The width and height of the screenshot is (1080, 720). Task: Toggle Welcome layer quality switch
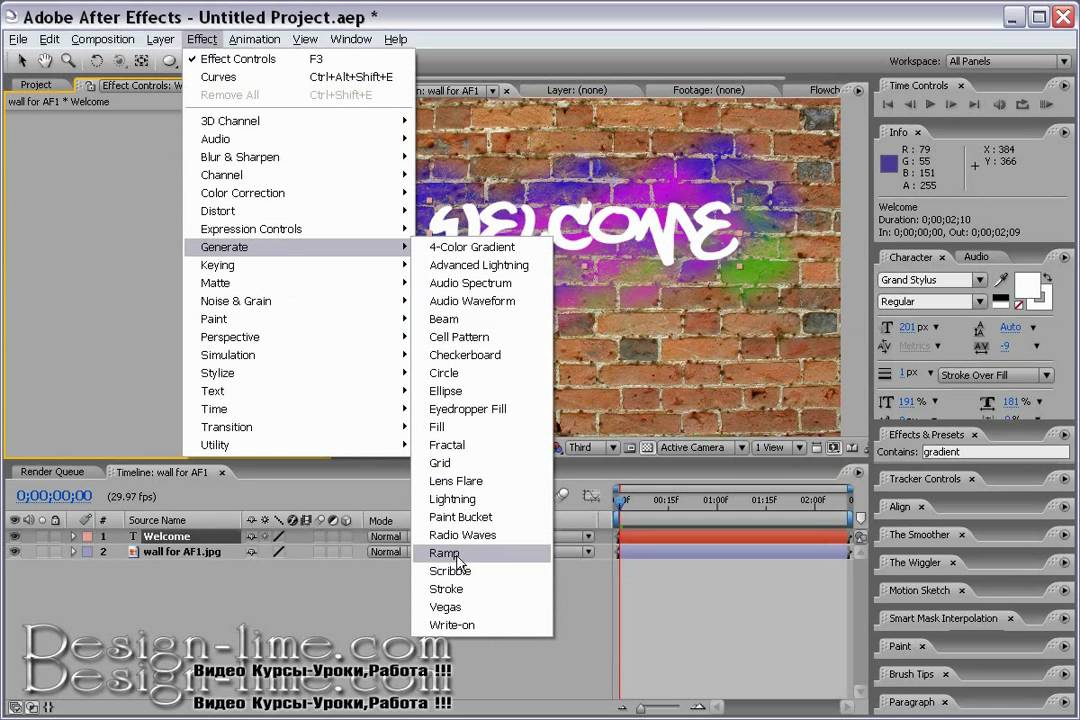point(279,536)
